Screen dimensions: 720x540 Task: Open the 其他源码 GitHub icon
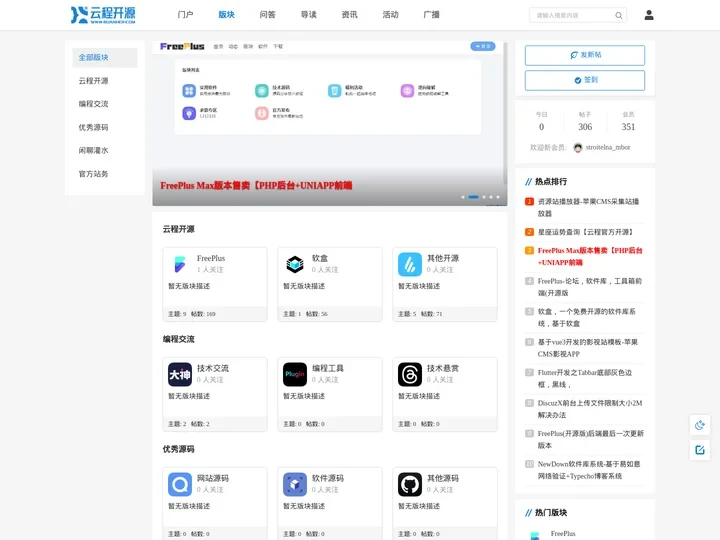click(x=410, y=484)
